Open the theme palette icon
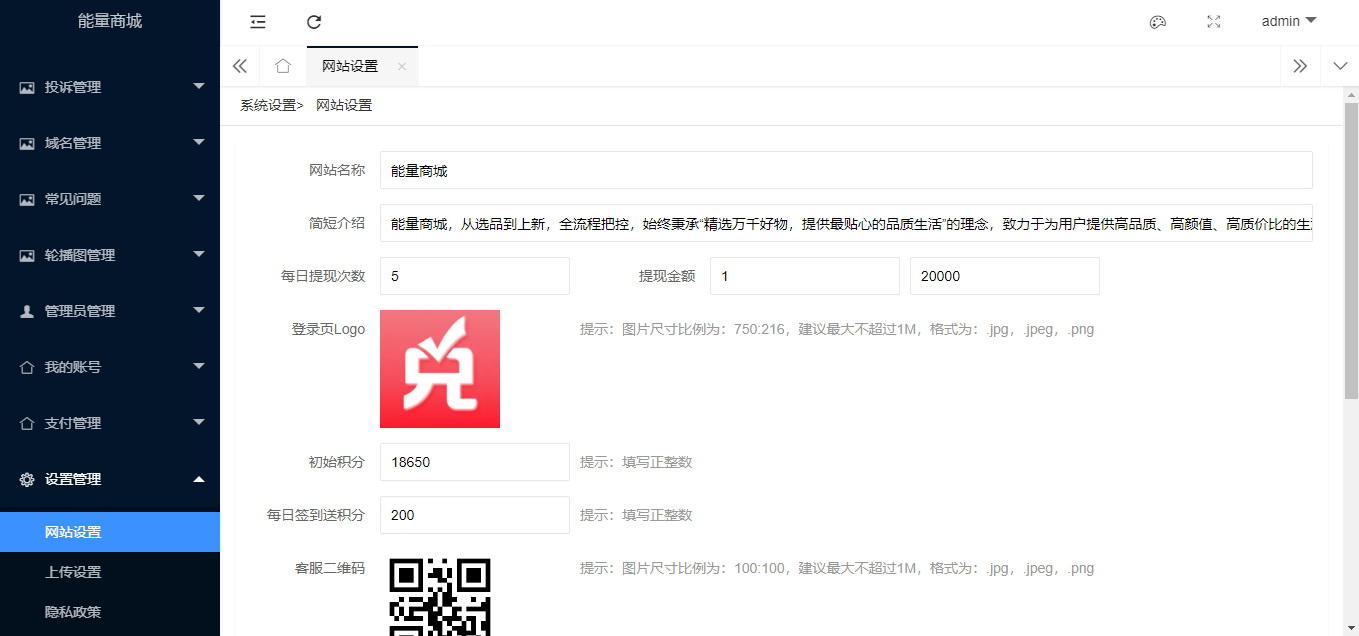 (1158, 22)
